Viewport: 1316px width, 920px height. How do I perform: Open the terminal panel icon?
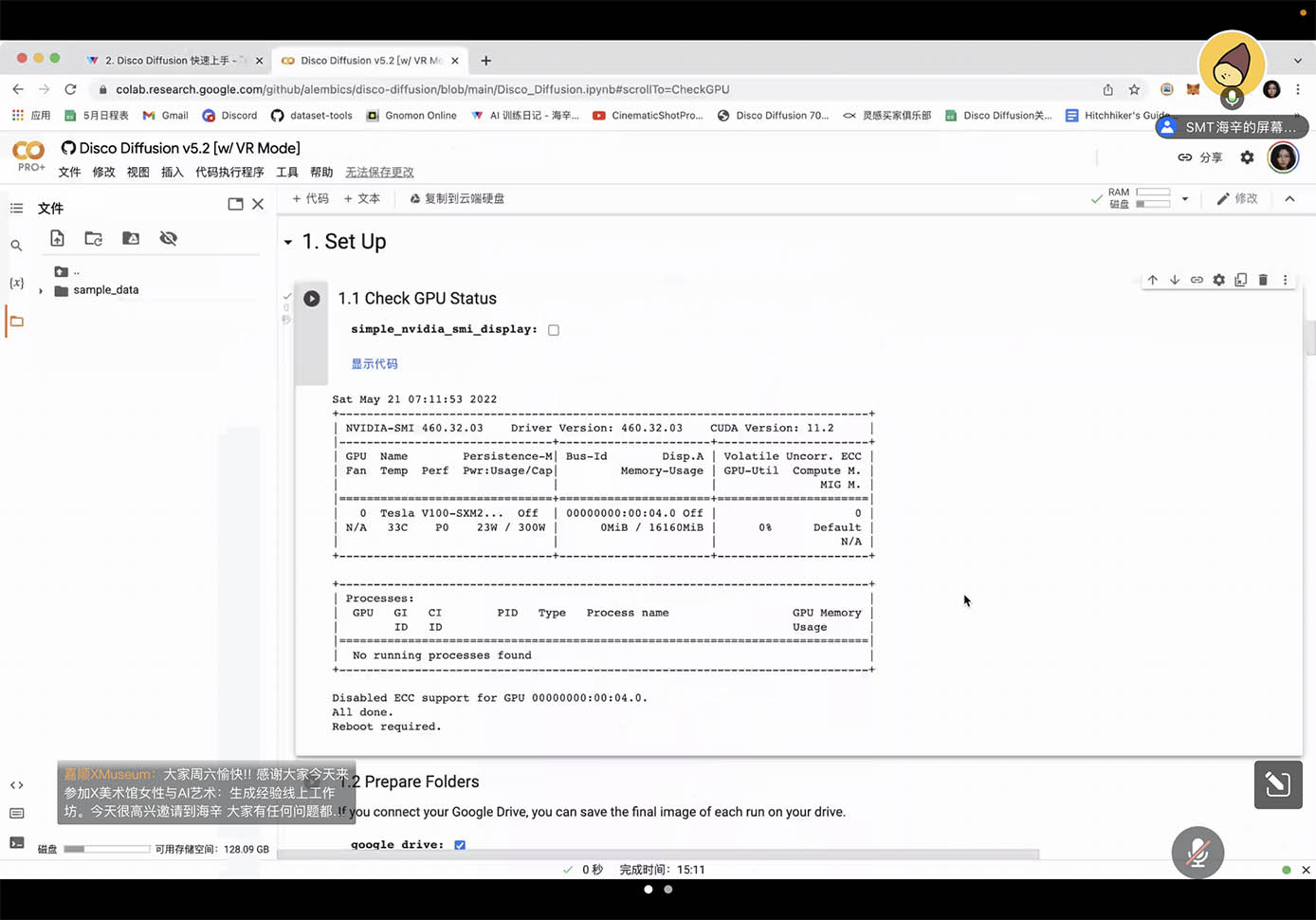point(16,842)
